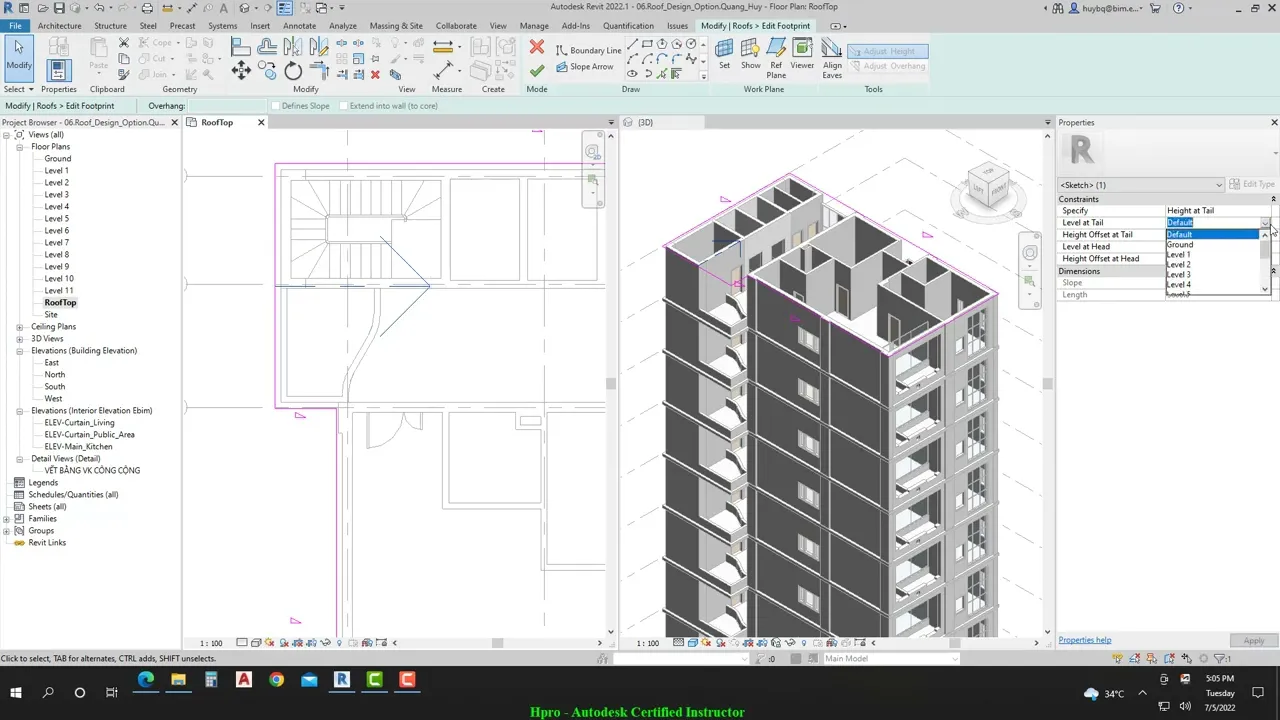Open the Properties palette button
Image resolution: width=1280 pixels, height=720 pixels.
coord(58,70)
